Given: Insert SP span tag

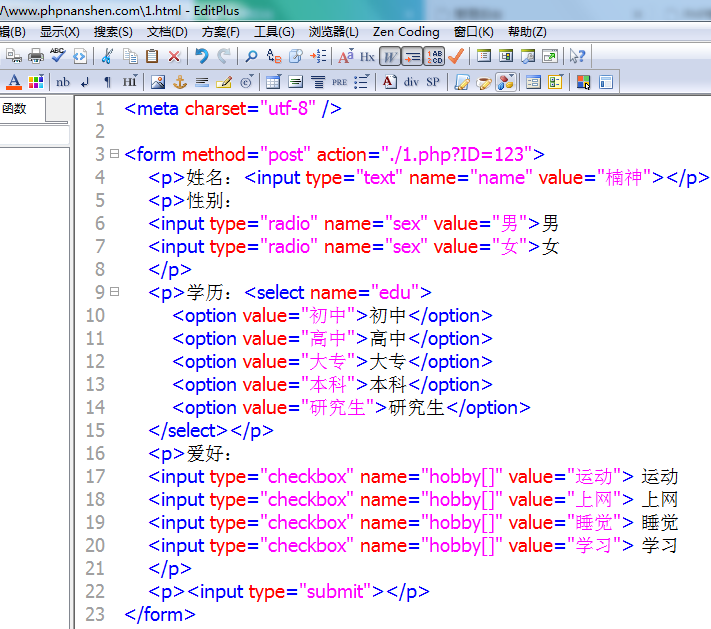Looking at the screenshot, I should [433, 82].
